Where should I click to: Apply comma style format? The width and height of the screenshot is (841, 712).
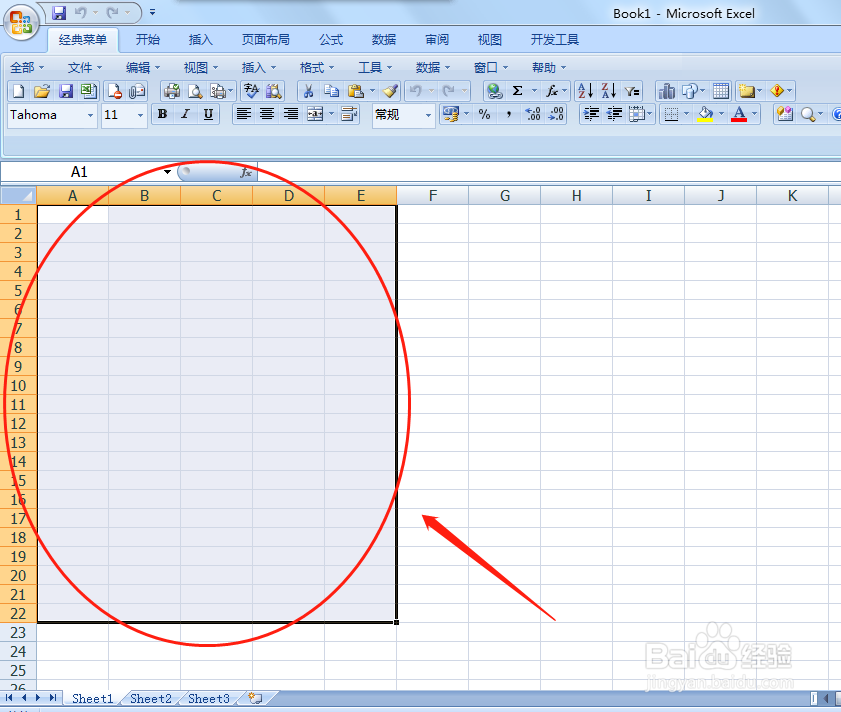click(508, 114)
